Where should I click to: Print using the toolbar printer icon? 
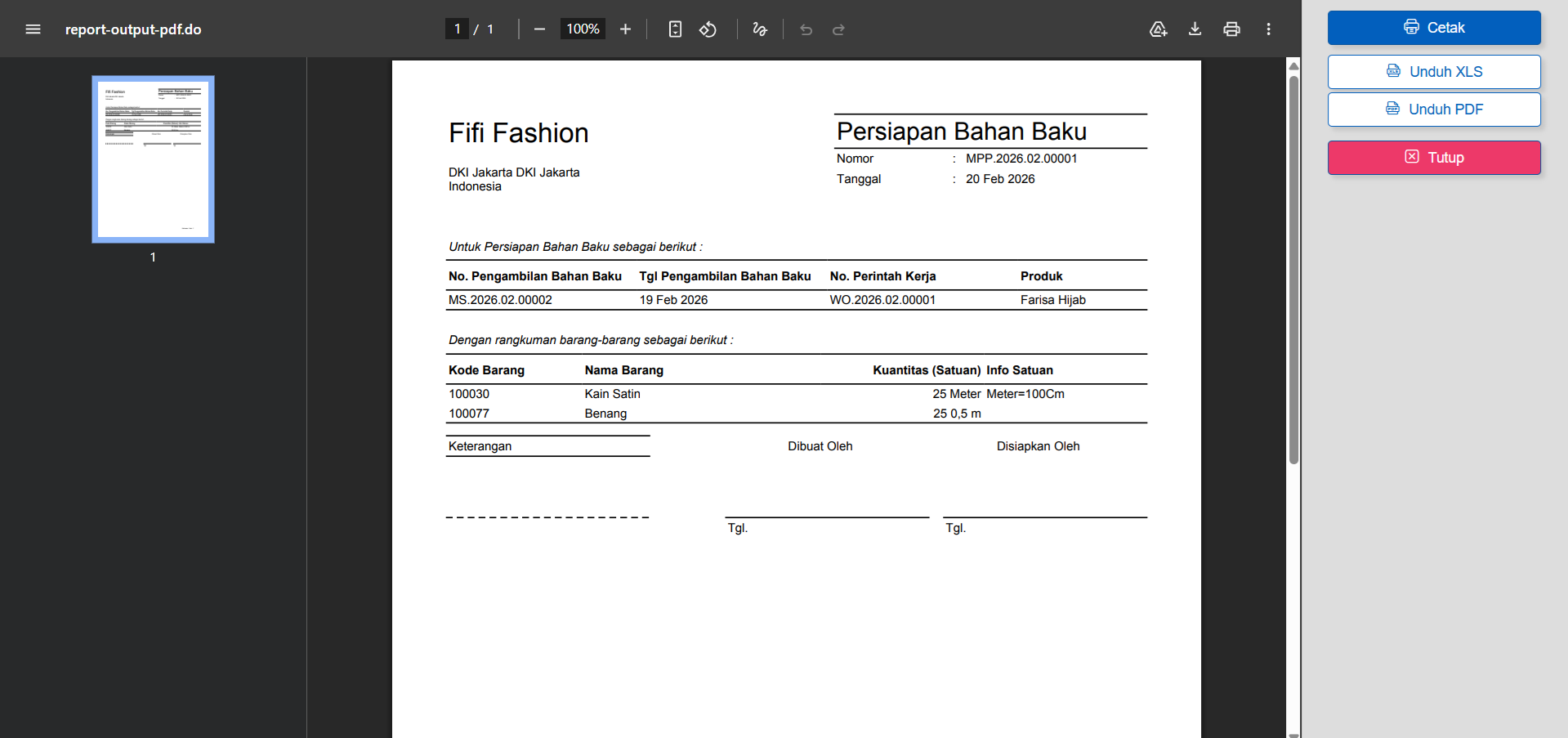(1231, 29)
